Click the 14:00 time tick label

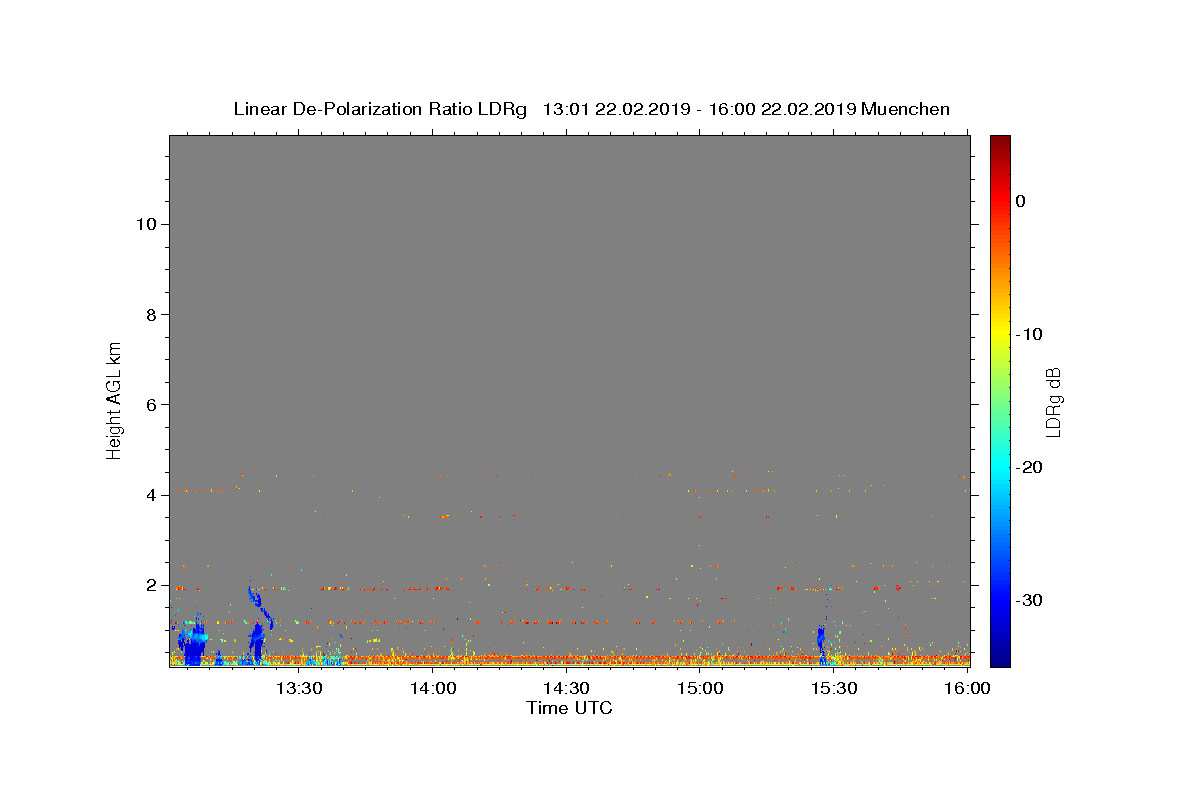tap(433, 688)
